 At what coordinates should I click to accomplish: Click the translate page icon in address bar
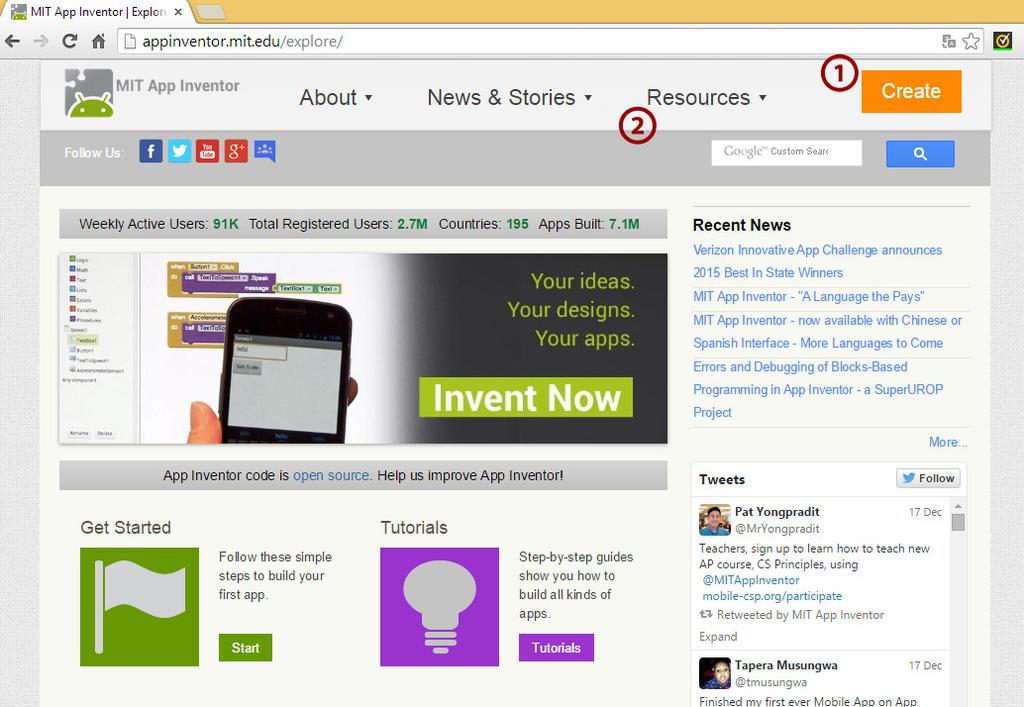pos(949,42)
